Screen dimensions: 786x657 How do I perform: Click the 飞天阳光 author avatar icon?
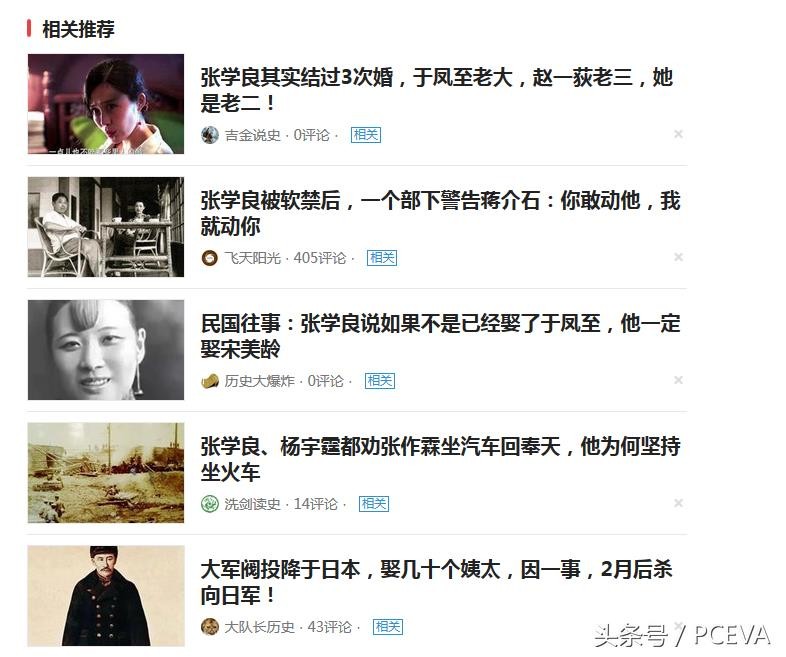click(x=210, y=258)
